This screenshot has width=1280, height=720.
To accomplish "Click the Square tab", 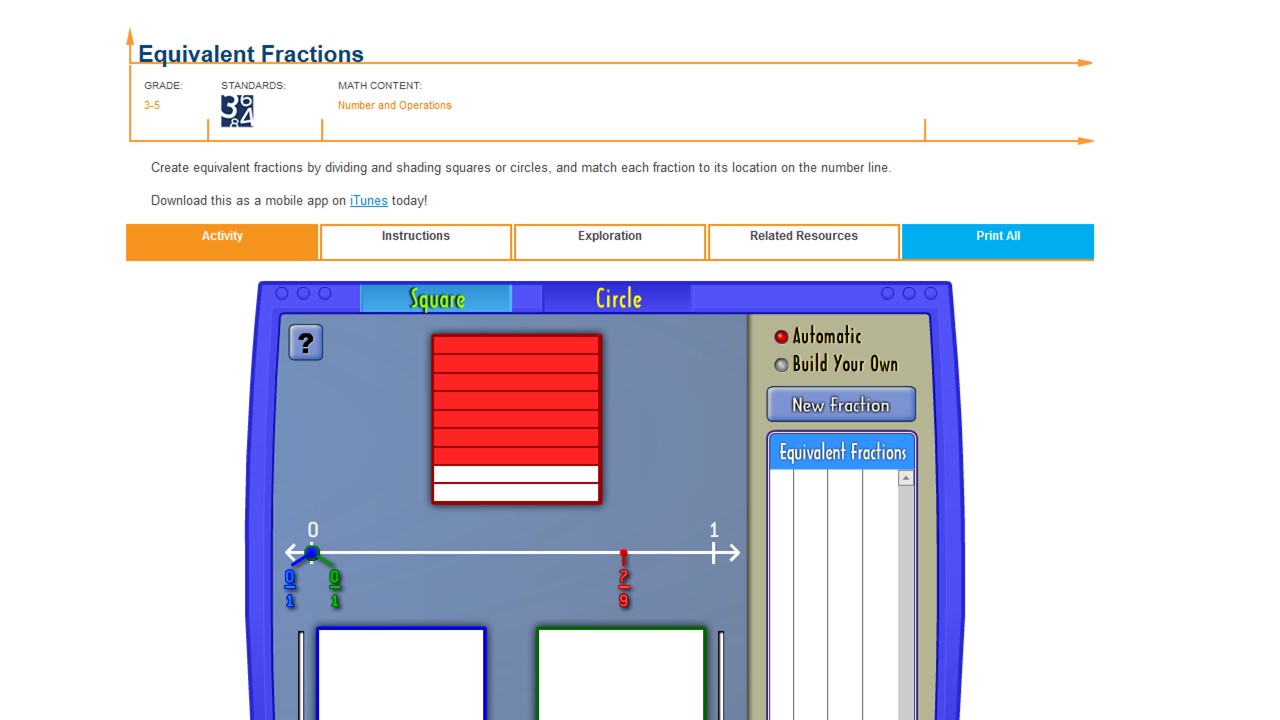I will (436, 298).
